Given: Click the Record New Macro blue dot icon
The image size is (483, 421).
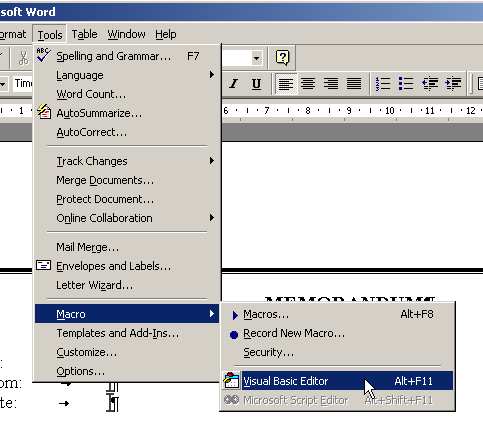Looking at the screenshot, I should click(234, 335).
